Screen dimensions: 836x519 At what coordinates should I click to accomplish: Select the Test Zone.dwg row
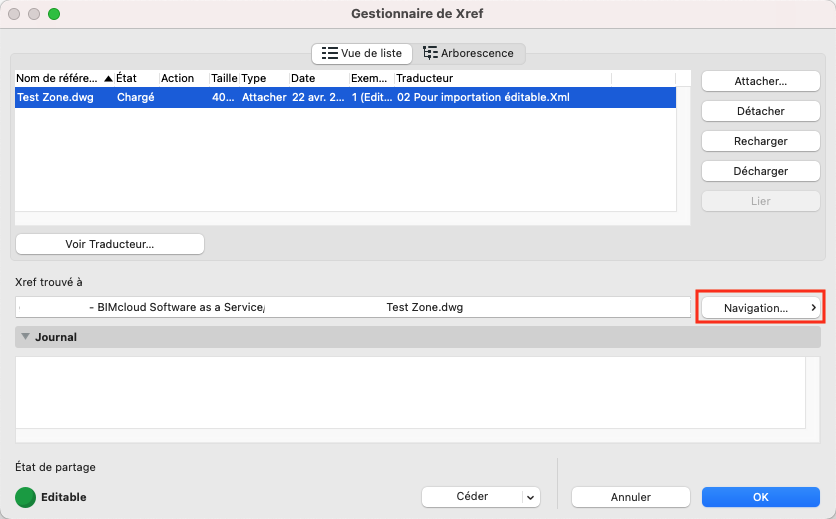coord(345,98)
